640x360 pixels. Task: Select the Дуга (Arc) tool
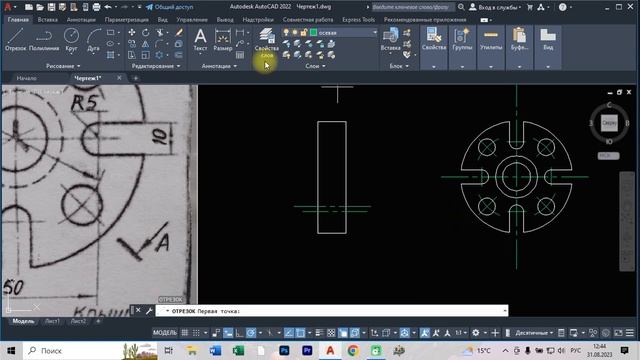point(93,40)
